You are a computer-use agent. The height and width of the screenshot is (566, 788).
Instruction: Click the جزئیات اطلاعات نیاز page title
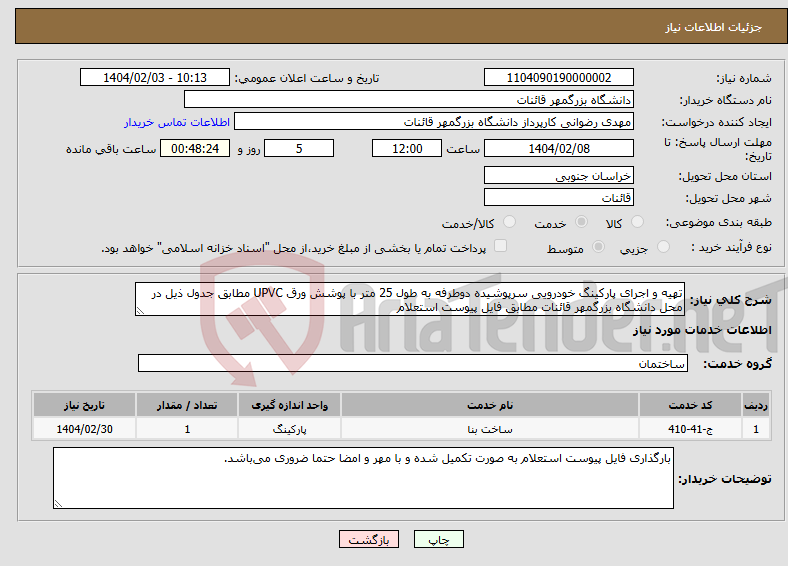tap(714, 27)
